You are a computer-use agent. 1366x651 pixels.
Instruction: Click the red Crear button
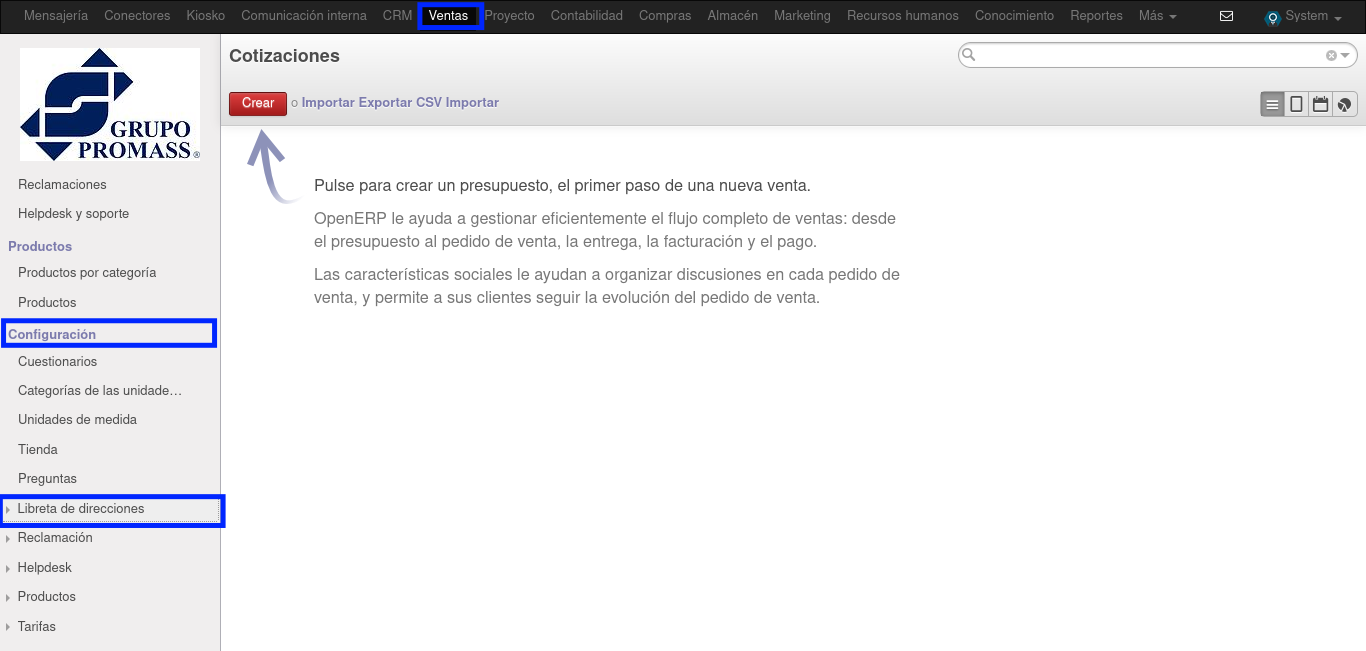coord(258,103)
